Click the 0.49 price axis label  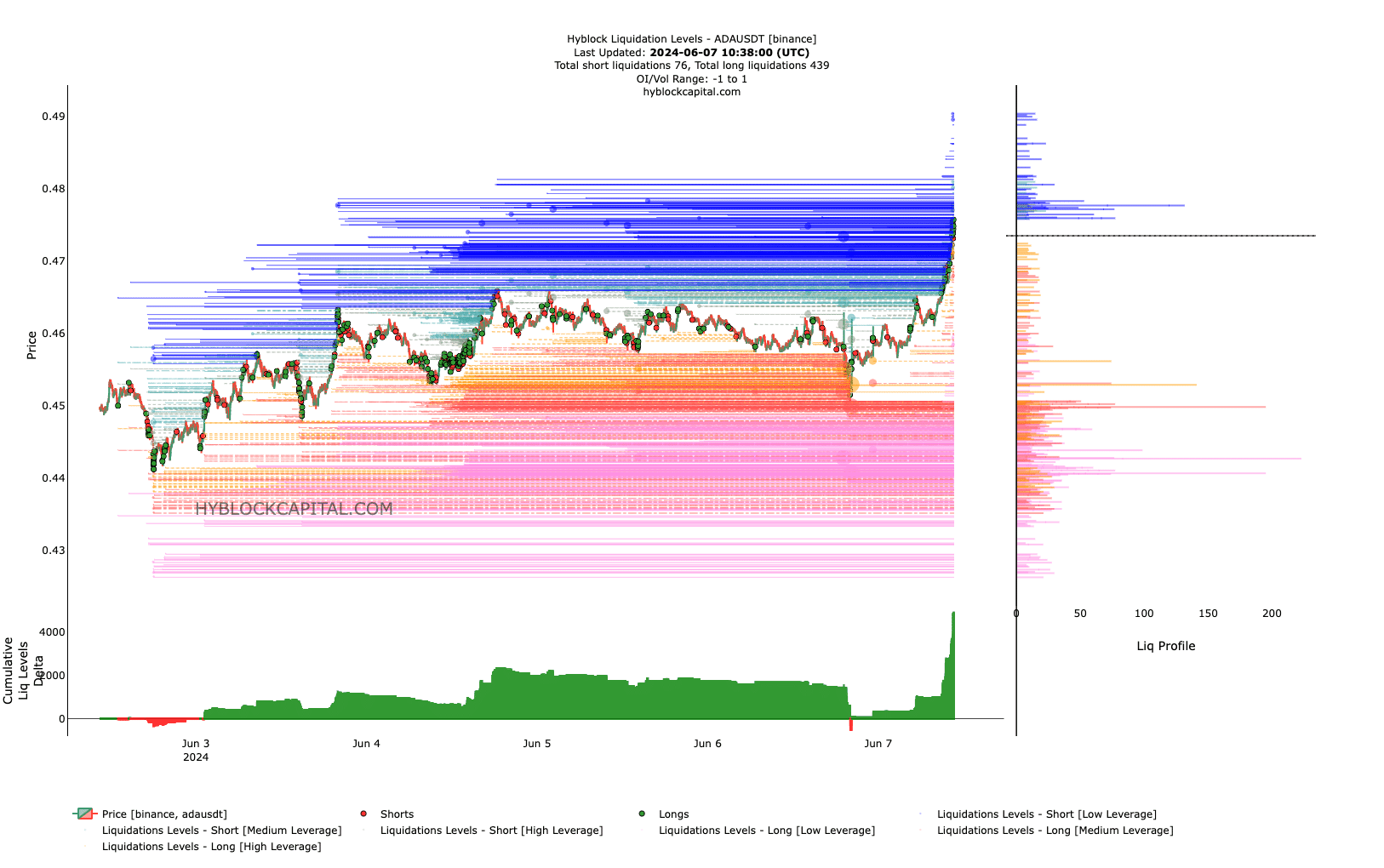click(x=54, y=117)
